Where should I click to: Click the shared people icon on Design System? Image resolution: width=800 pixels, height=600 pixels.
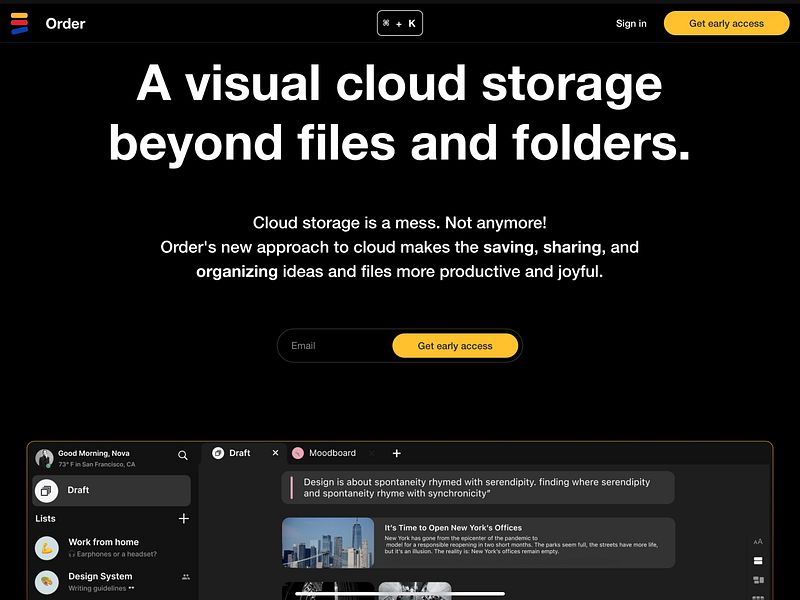(x=186, y=577)
